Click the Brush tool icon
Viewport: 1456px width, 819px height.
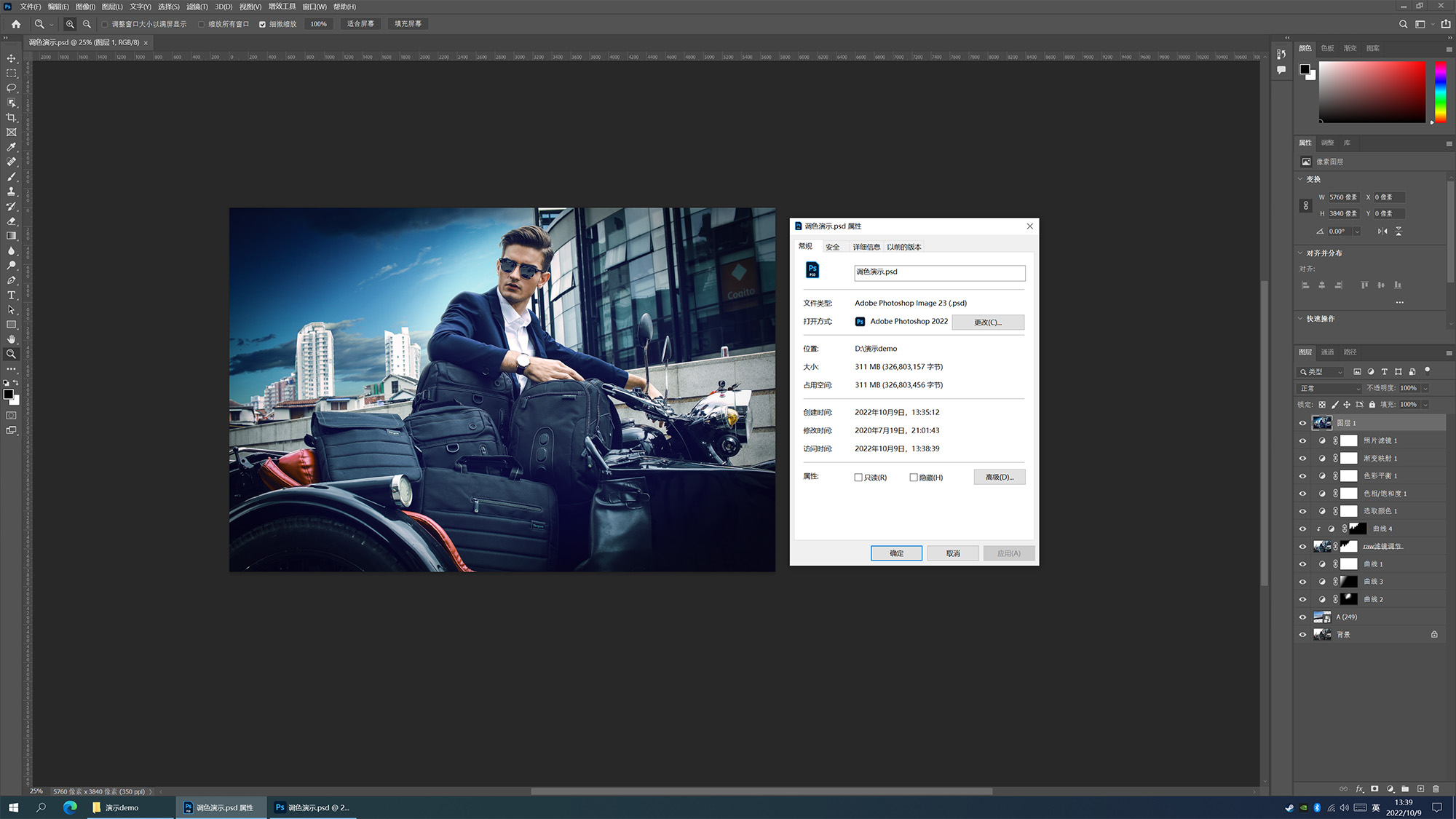pos(11,177)
